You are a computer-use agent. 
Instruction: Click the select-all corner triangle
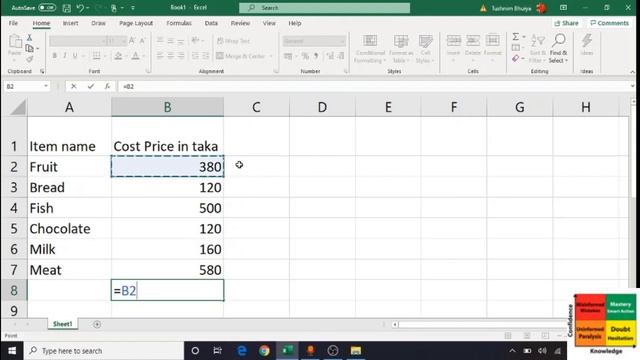tap(18, 107)
